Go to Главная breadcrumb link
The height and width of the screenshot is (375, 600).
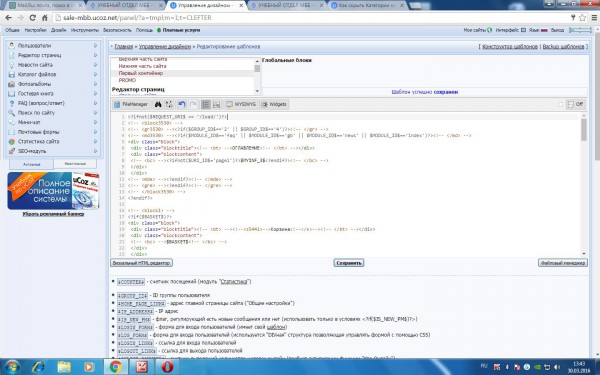[124, 46]
